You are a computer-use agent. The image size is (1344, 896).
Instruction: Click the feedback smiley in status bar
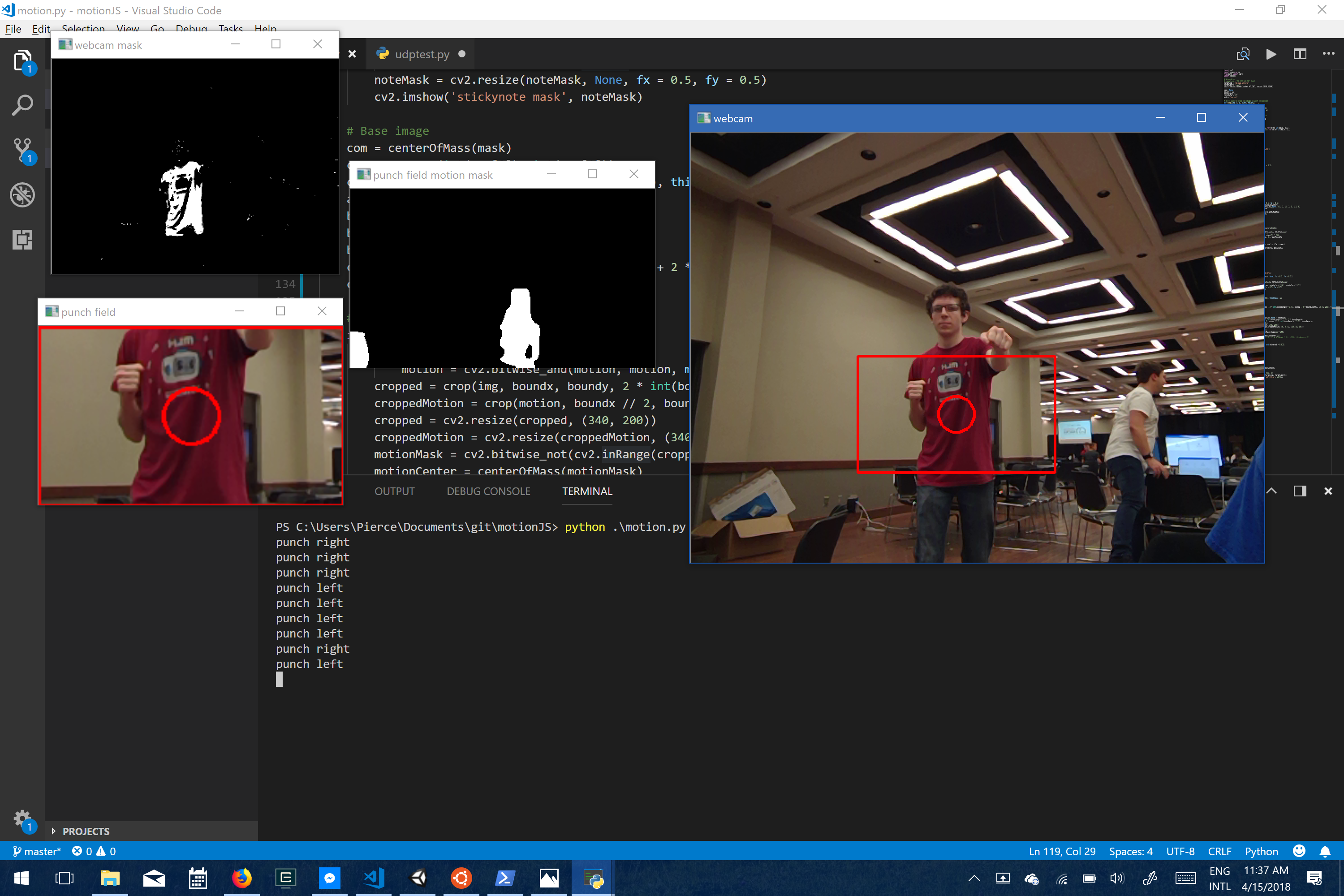[x=1299, y=852]
